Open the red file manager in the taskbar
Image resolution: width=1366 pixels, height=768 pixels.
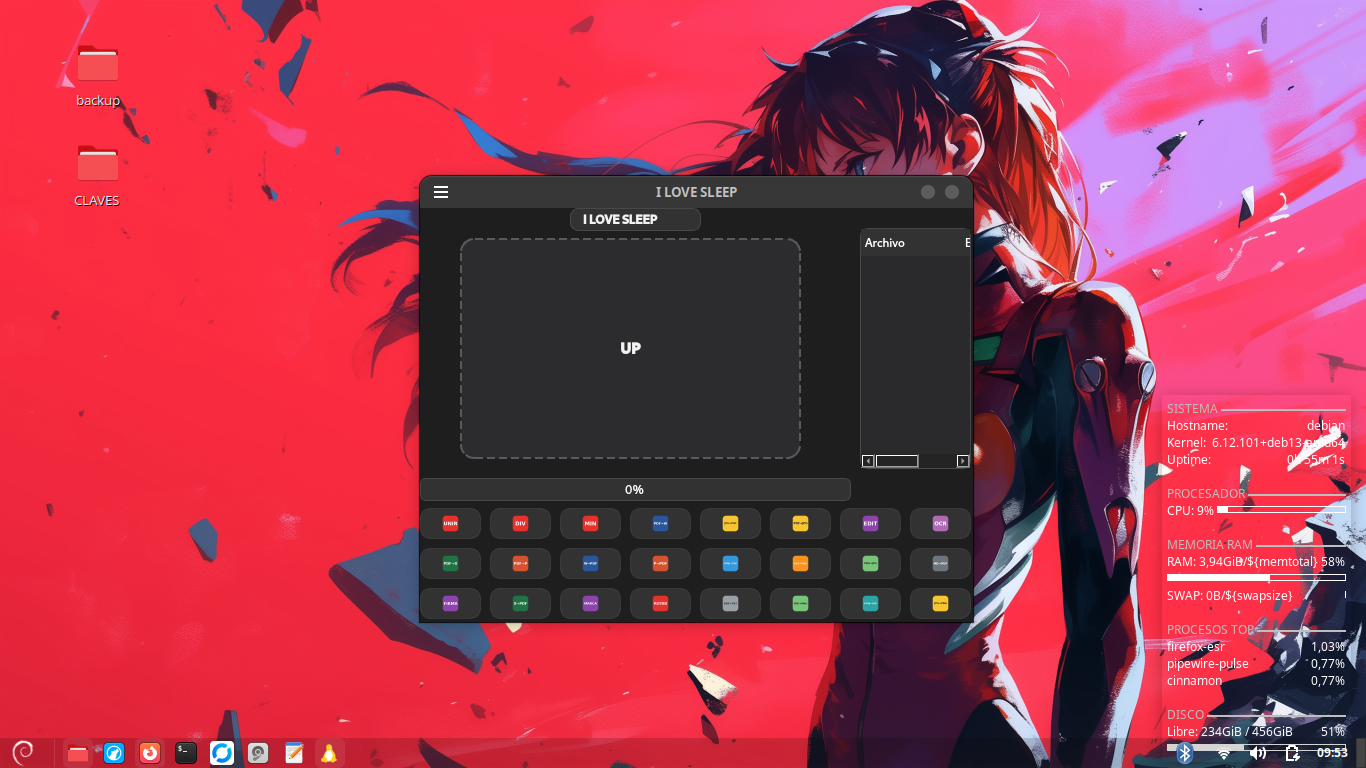[78, 753]
